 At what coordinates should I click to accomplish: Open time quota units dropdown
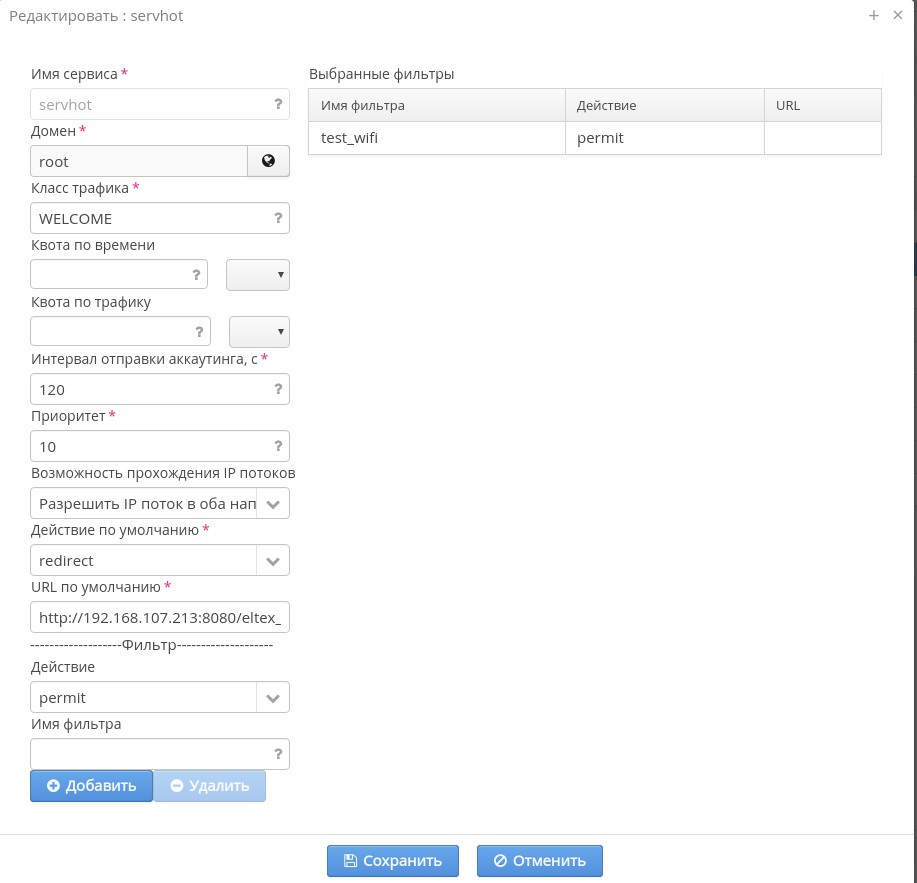pyautogui.click(x=258, y=275)
